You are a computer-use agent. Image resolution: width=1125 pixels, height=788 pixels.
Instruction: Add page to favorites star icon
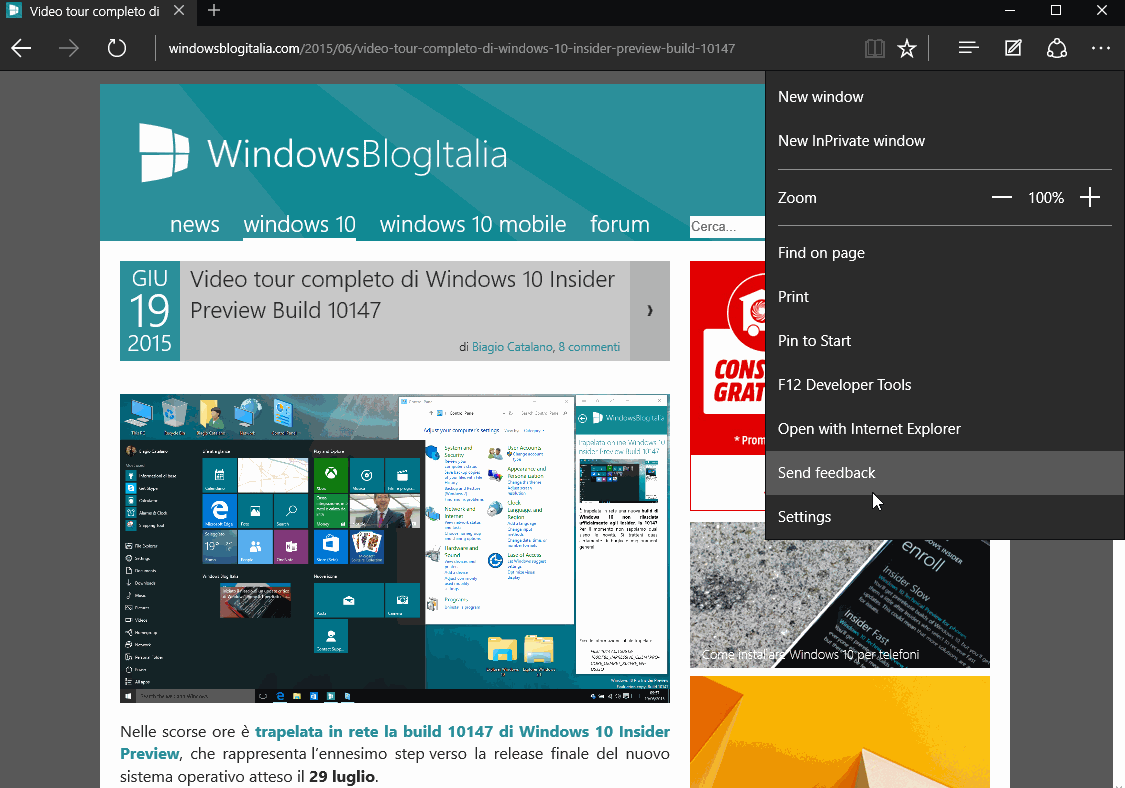(x=907, y=48)
